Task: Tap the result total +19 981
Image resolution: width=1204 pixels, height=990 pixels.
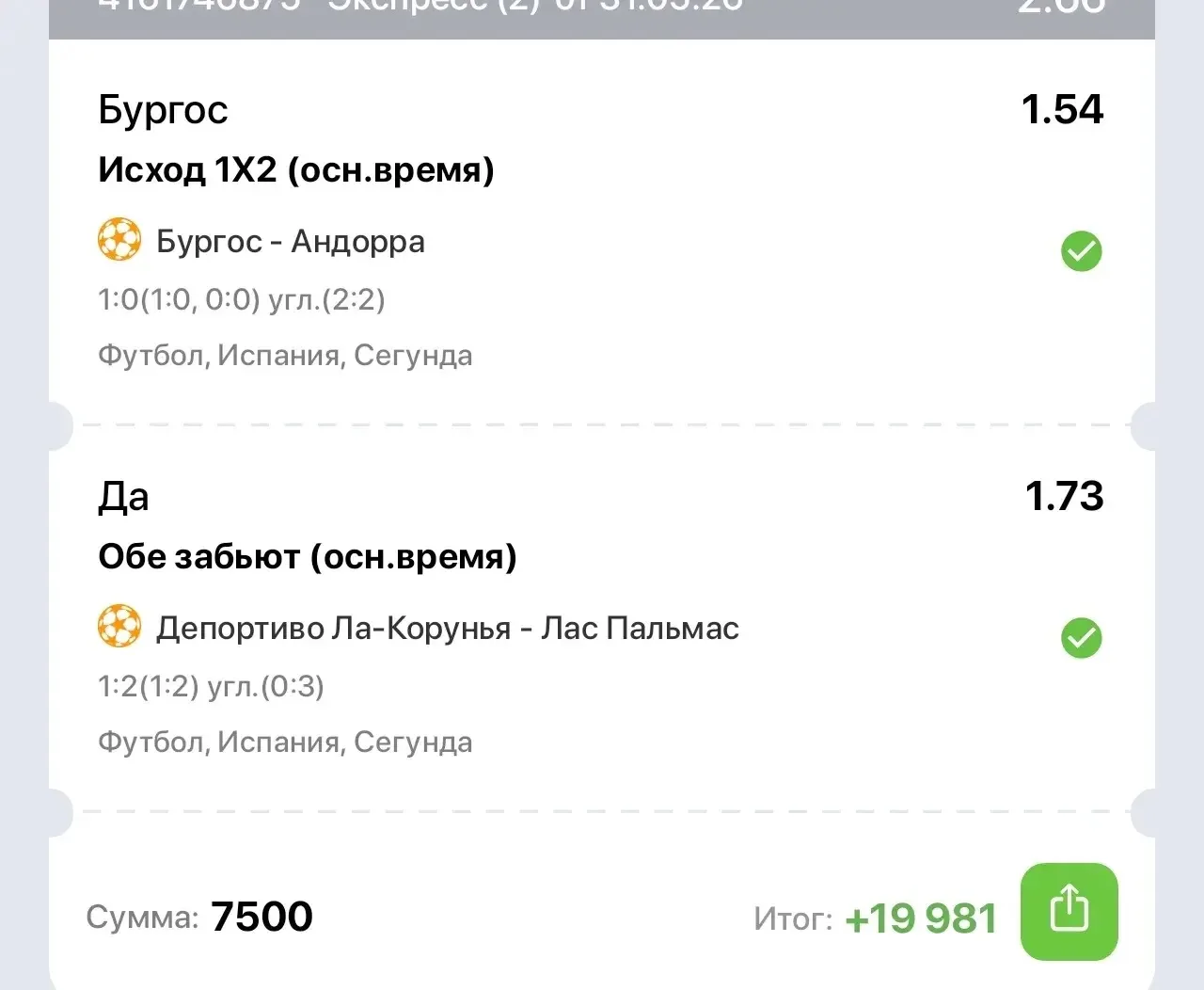Action: pos(921,918)
